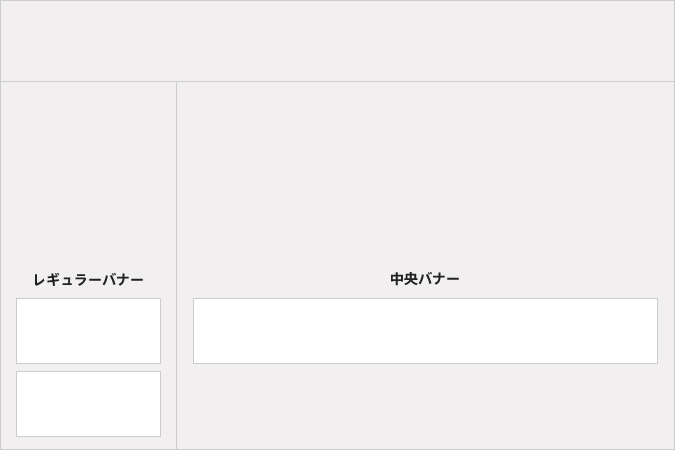Image resolution: width=675 pixels, height=450 pixels.
Task: Select the wide 中央バナー placeholder box
Action: pos(425,331)
